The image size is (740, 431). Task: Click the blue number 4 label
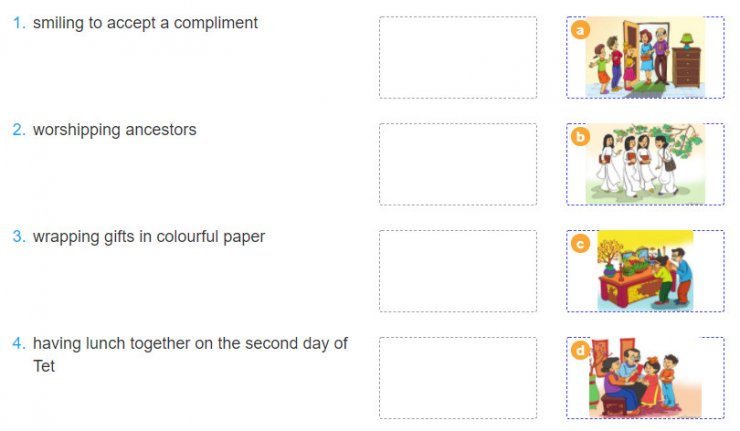coord(18,344)
